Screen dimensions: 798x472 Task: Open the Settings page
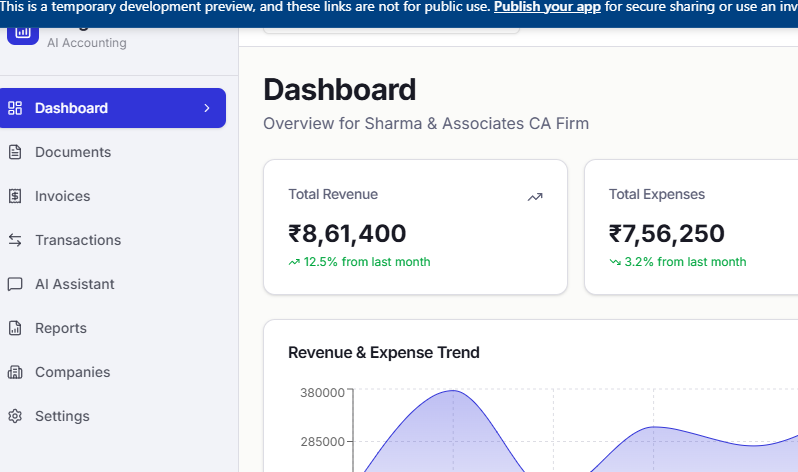click(113, 416)
